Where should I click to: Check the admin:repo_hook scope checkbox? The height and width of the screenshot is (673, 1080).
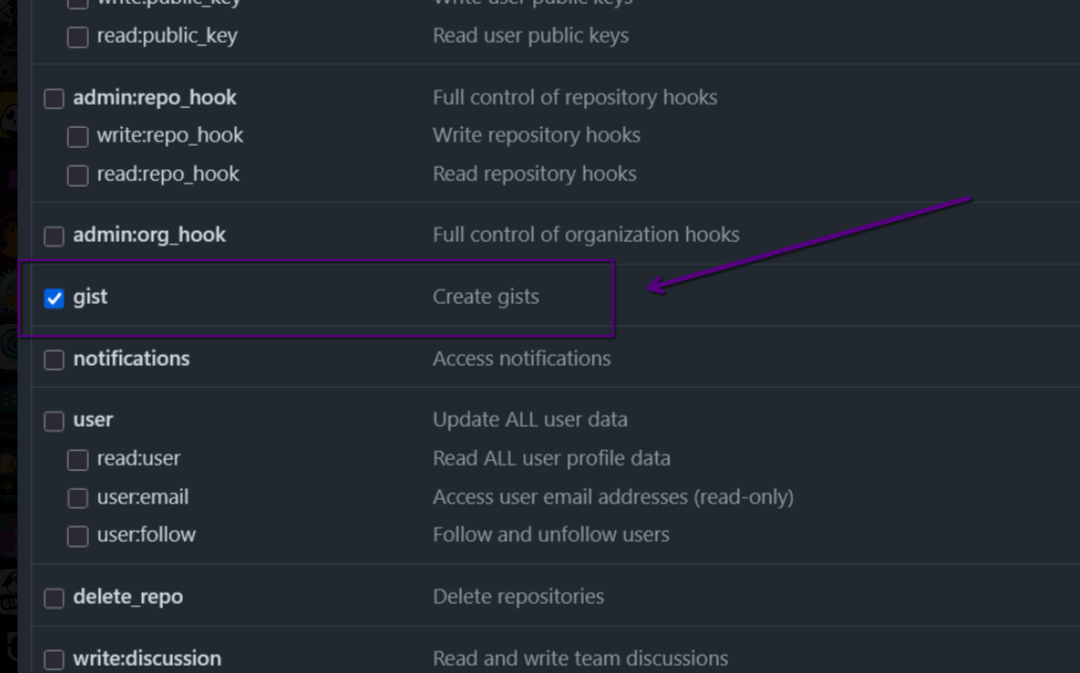pos(54,98)
